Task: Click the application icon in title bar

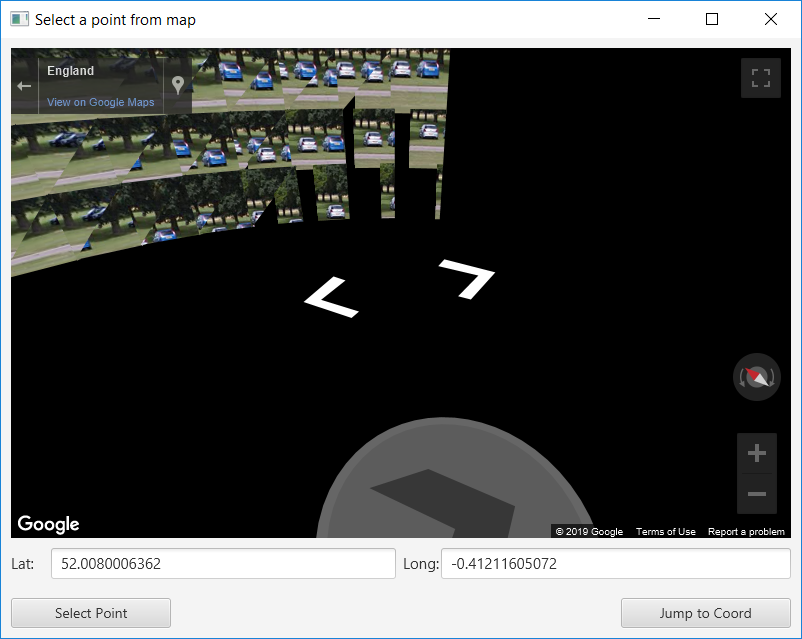Action: [x=19, y=19]
